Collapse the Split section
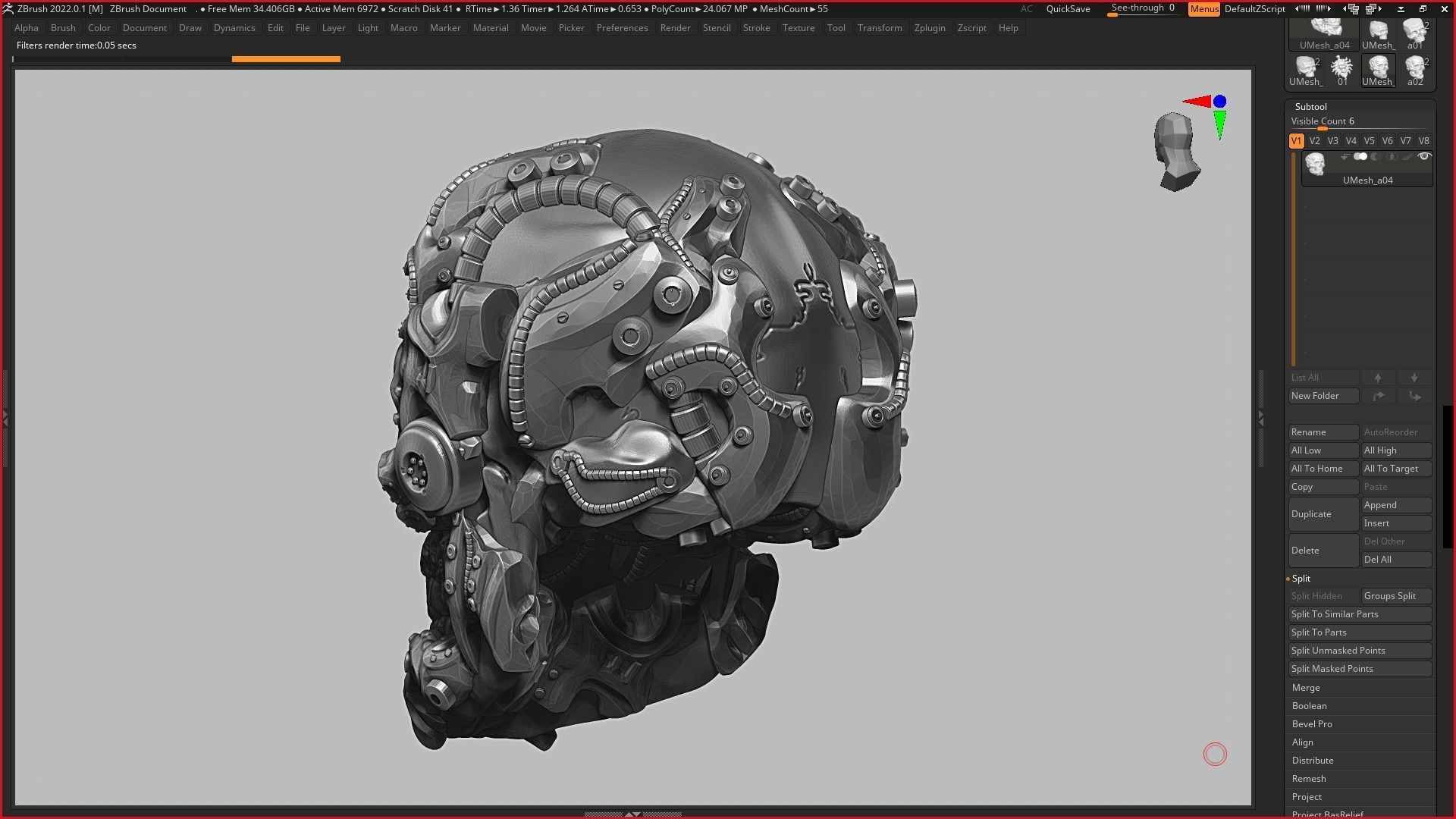Viewport: 1456px width, 819px height. [x=1301, y=579]
